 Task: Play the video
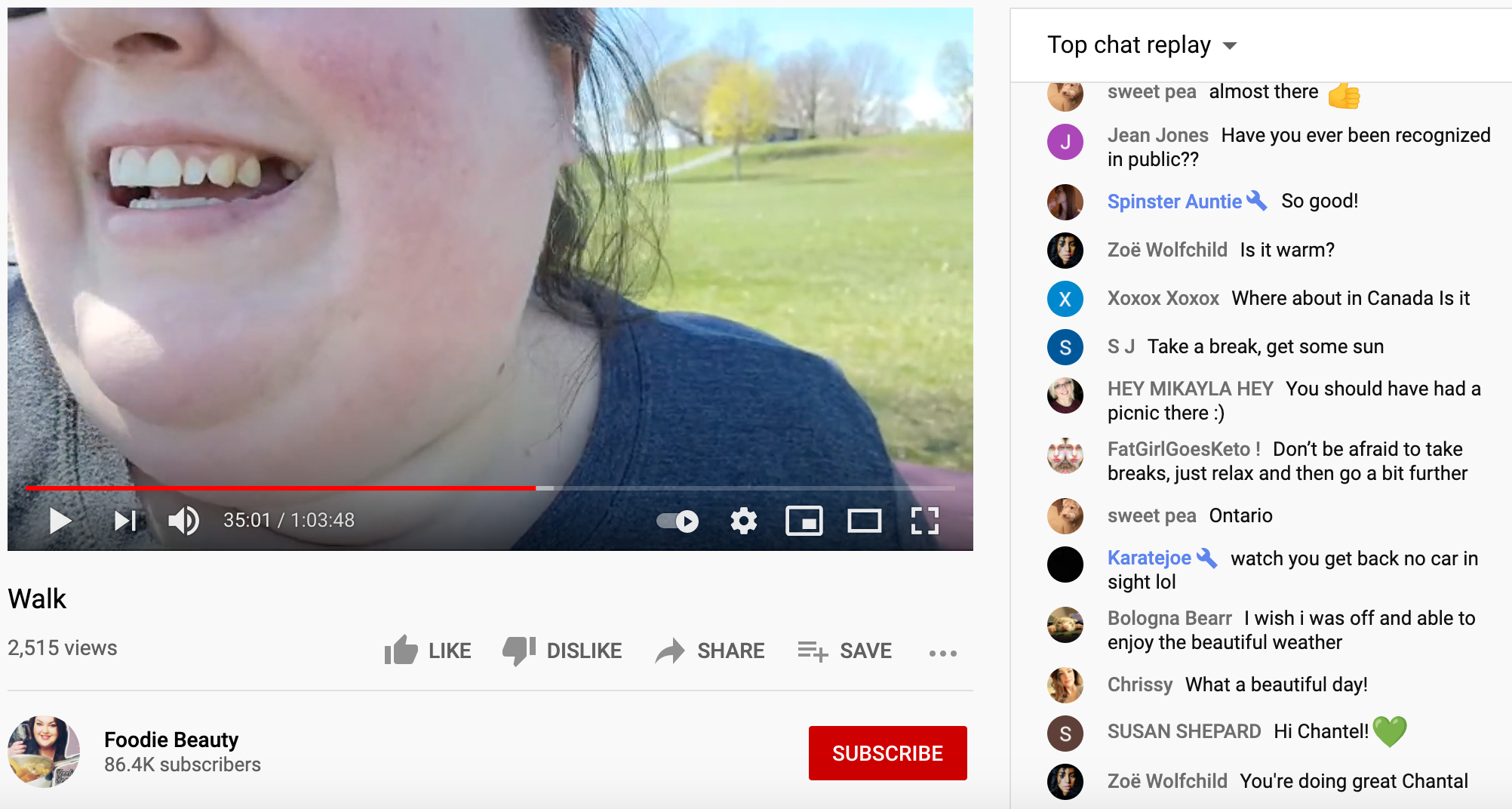click(60, 521)
